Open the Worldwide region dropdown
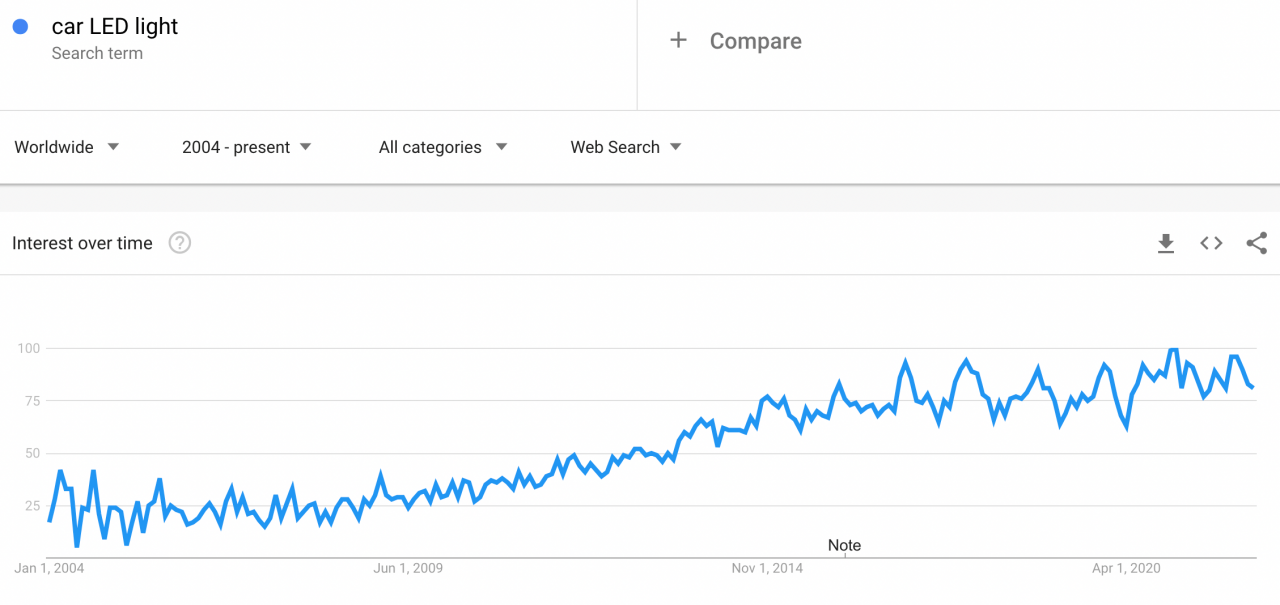The height and width of the screenshot is (605, 1280). pyautogui.click(x=67, y=147)
